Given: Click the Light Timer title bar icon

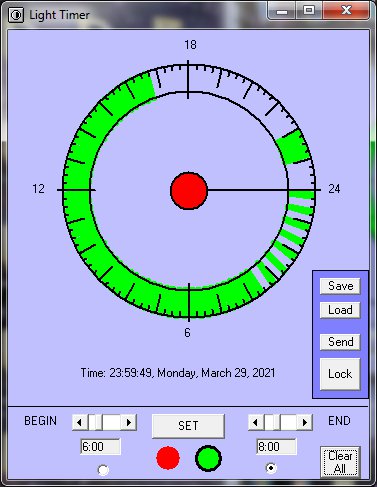Looking at the screenshot, I should coord(16,15).
